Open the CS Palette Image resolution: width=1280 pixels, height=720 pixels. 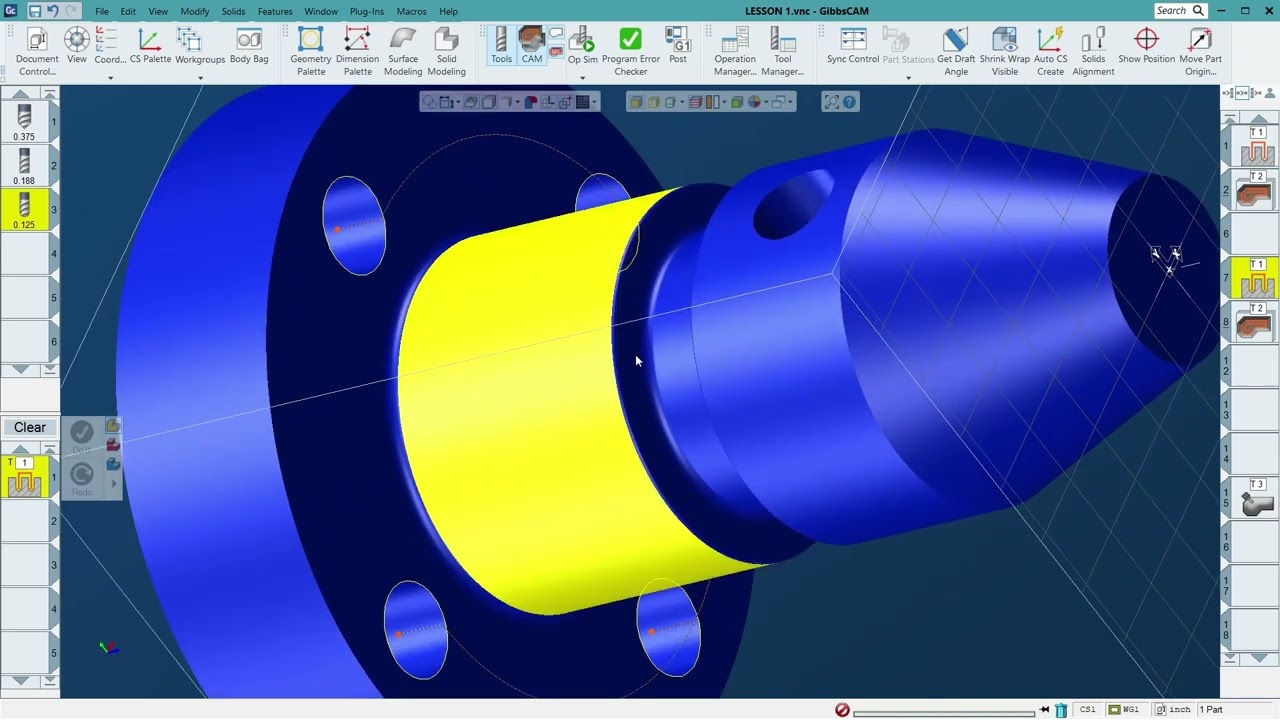(150, 47)
